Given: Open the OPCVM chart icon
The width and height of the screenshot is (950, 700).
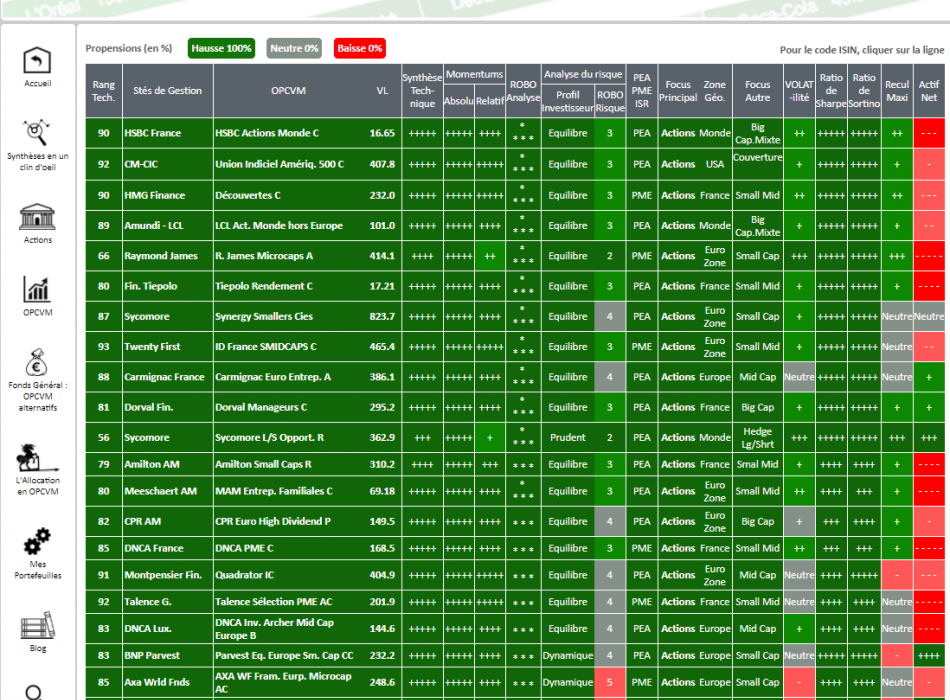Looking at the screenshot, I should [x=38, y=289].
